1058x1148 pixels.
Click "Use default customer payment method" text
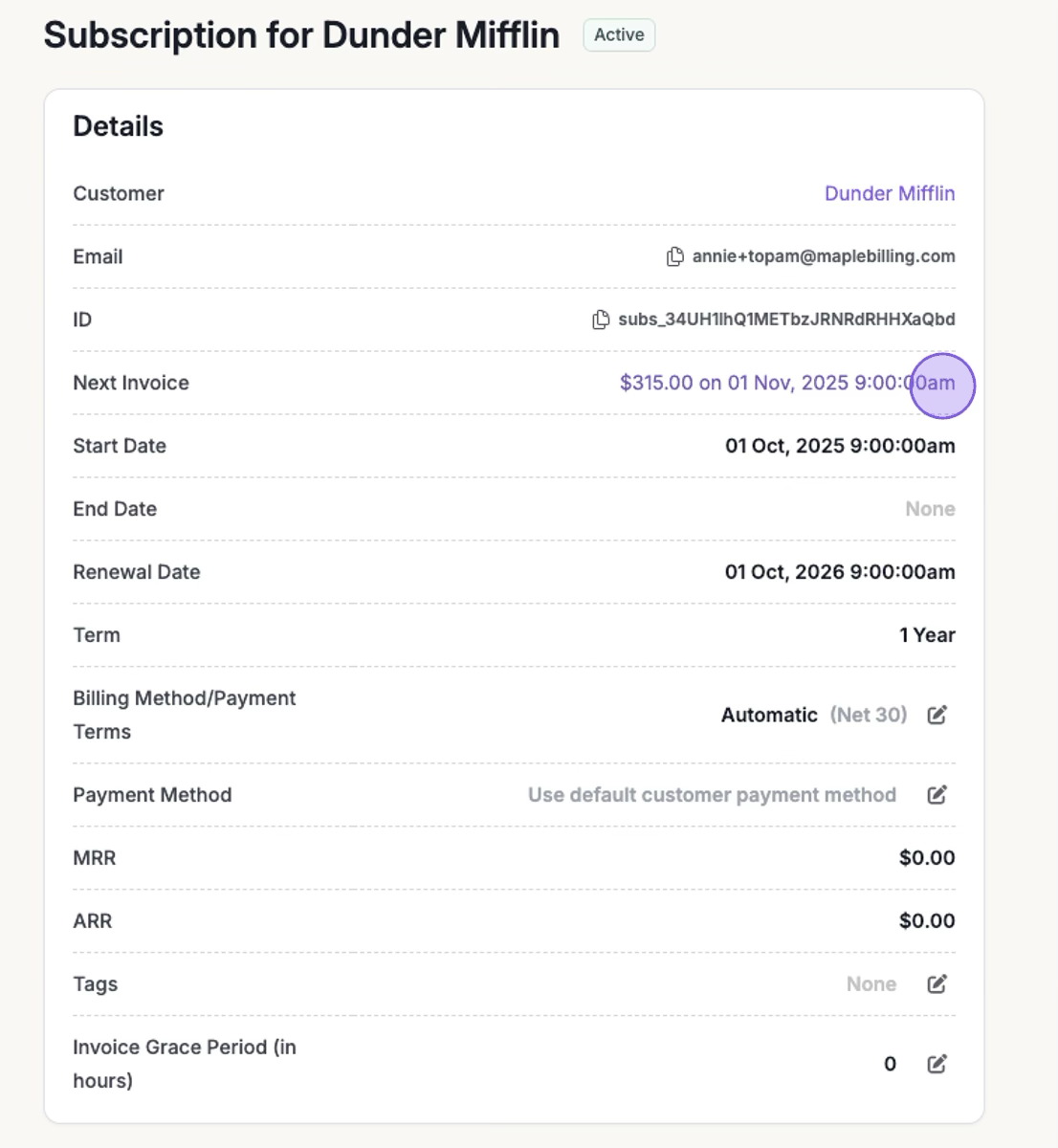click(712, 795)
